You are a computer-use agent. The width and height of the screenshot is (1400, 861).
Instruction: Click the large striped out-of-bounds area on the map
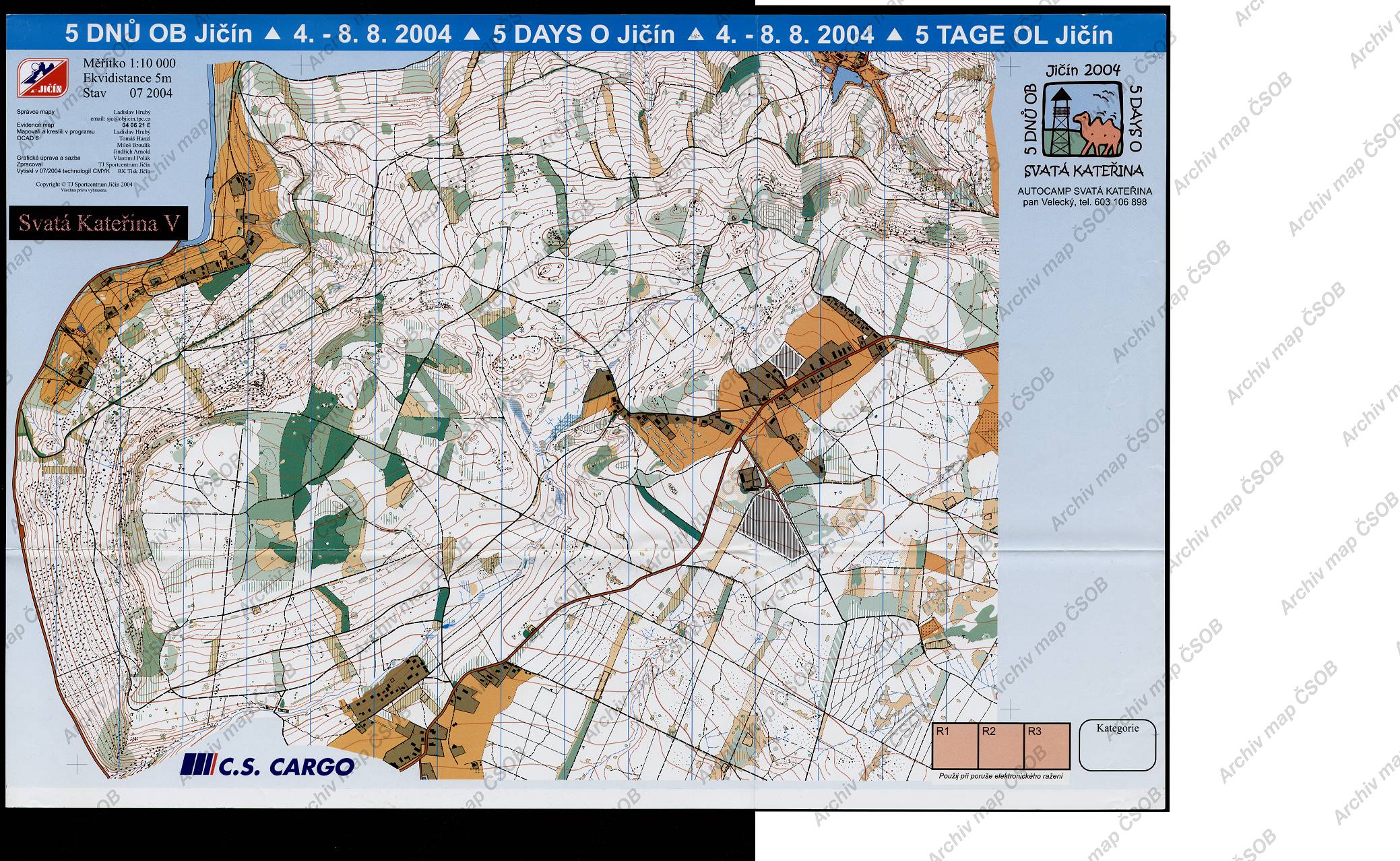click(x=770, y=524)
